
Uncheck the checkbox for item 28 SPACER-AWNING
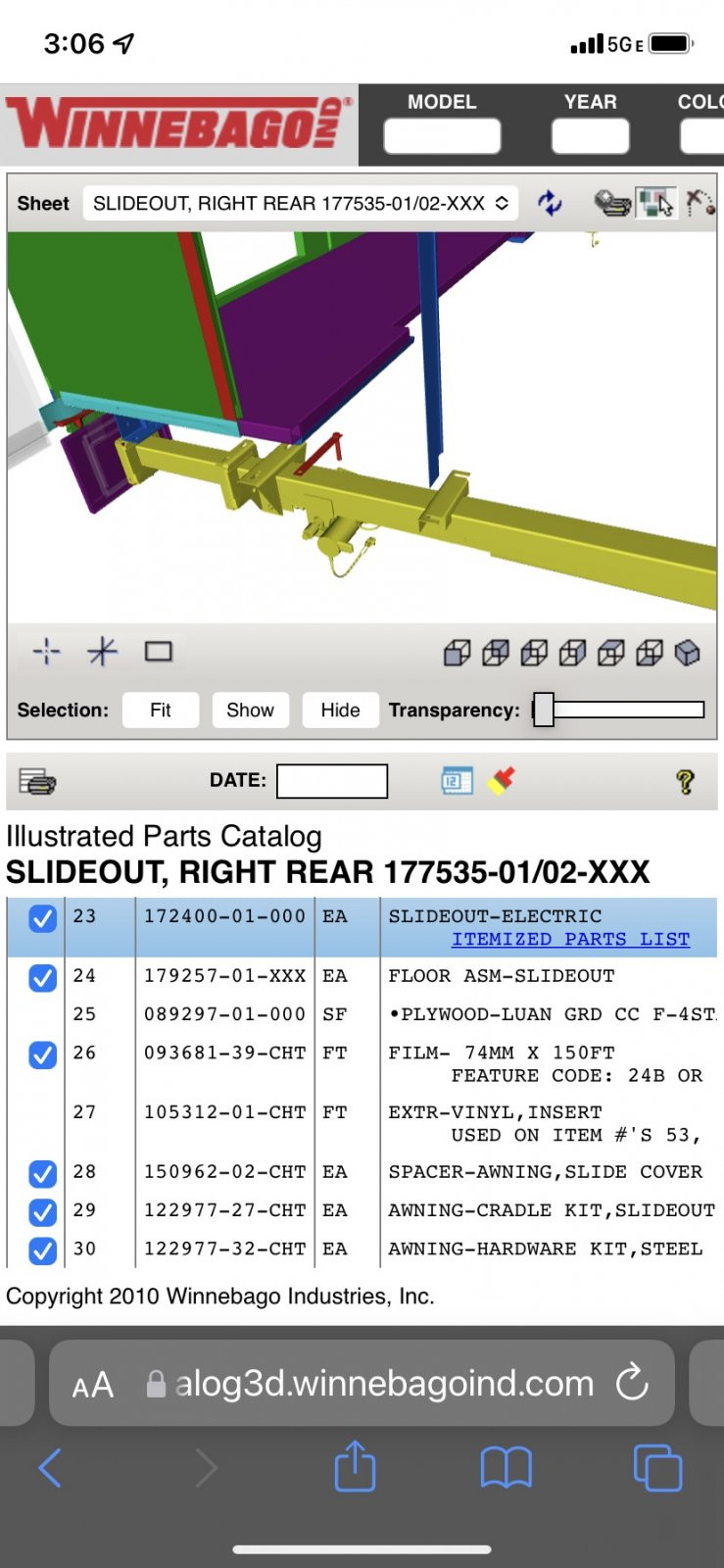point(42,1173)
